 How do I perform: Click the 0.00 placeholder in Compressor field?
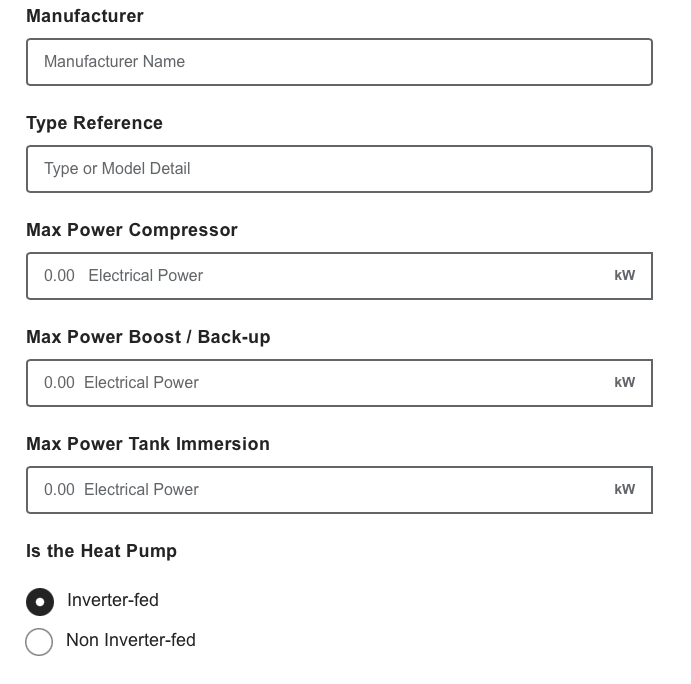coord(59,276)
